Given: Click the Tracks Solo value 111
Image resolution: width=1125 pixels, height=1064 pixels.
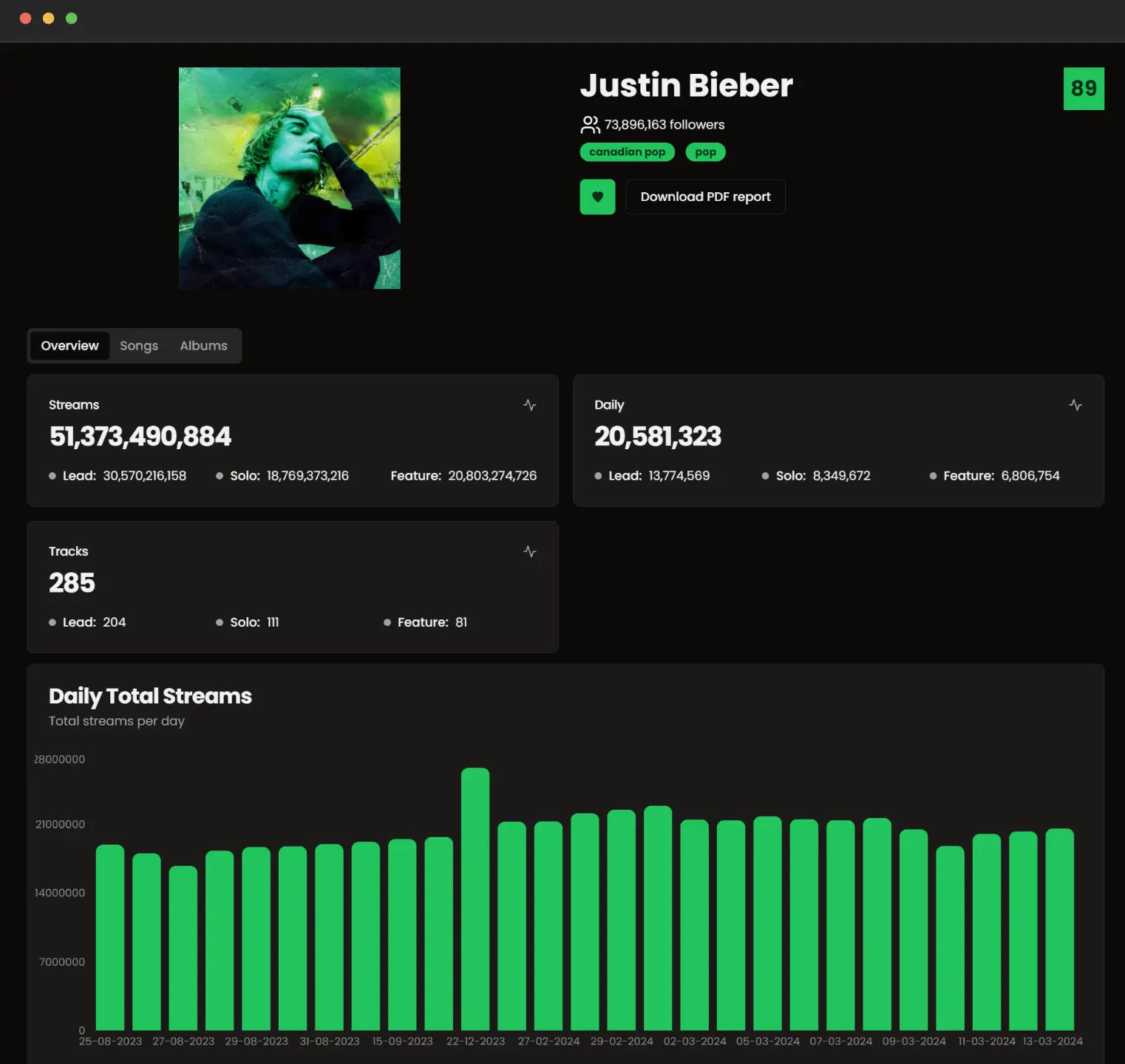Looking at the screenshot, I should (x=273, y=622).
